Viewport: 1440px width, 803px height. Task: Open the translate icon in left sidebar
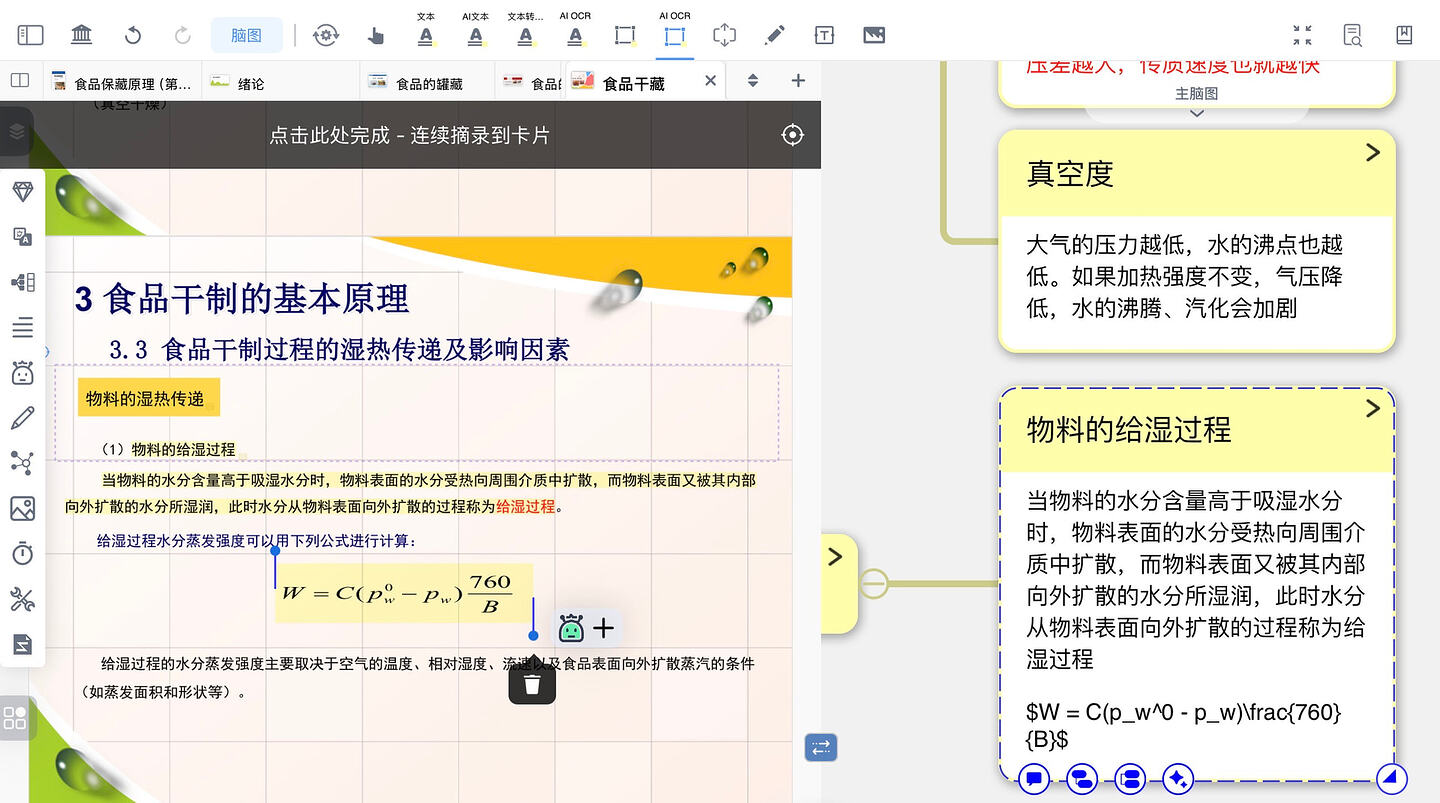pos(22,237)
